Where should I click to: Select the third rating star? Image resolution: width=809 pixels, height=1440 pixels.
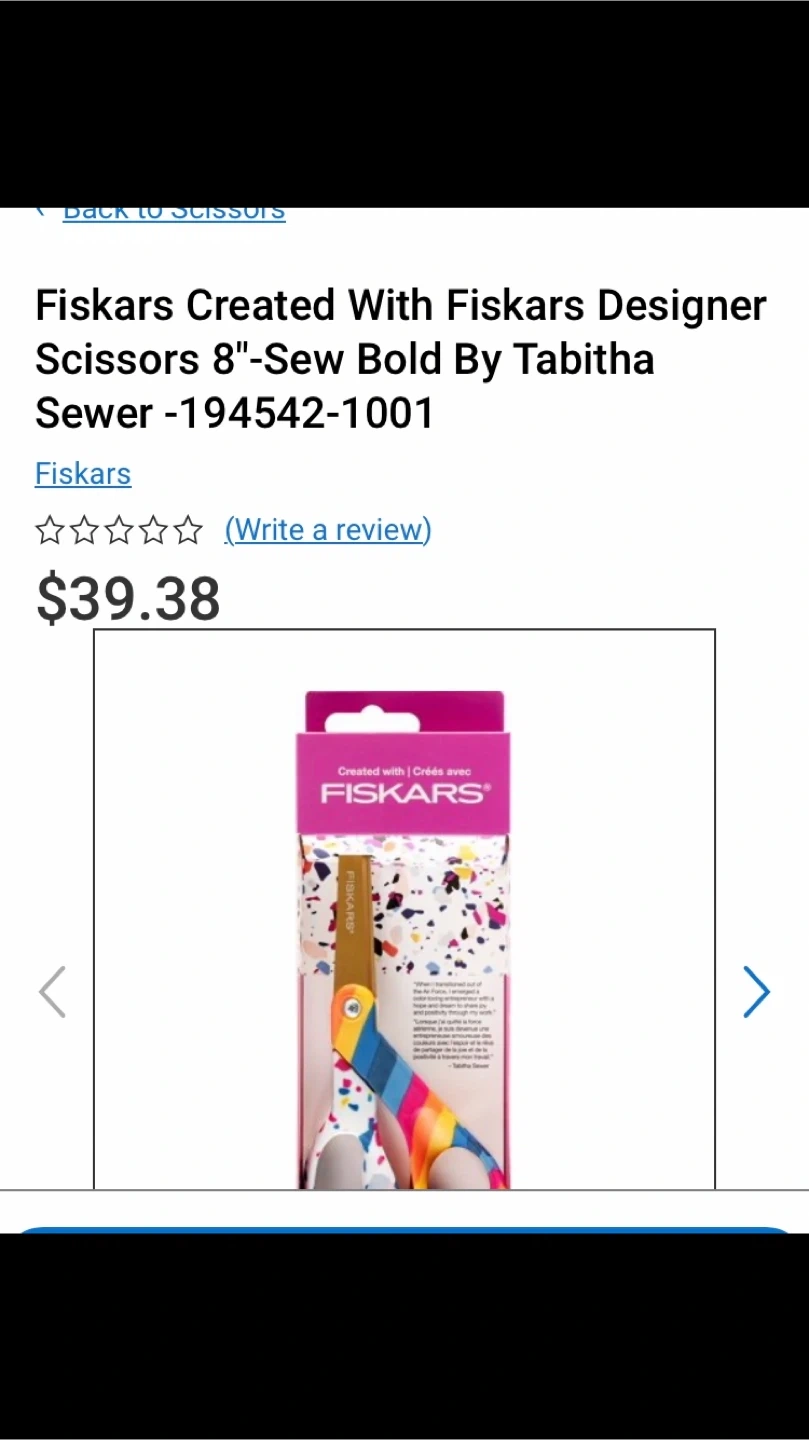(x=119, y=530)
